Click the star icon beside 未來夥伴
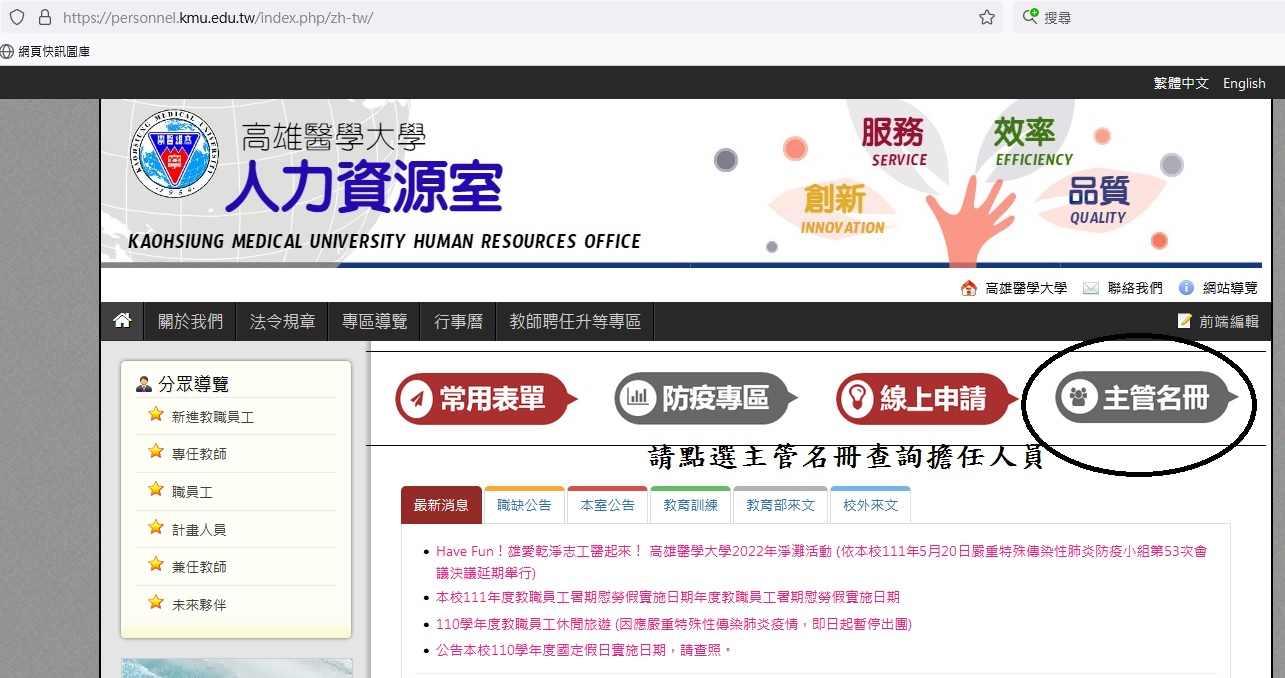 [156, 602]
